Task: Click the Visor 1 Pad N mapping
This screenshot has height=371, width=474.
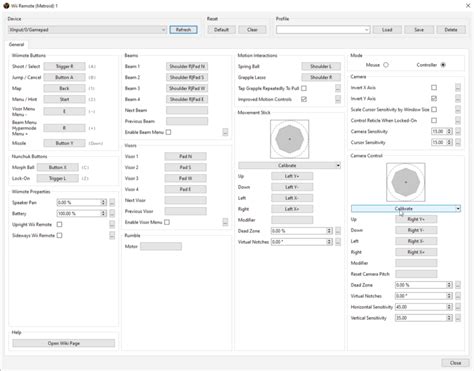Action: point(185,156)
